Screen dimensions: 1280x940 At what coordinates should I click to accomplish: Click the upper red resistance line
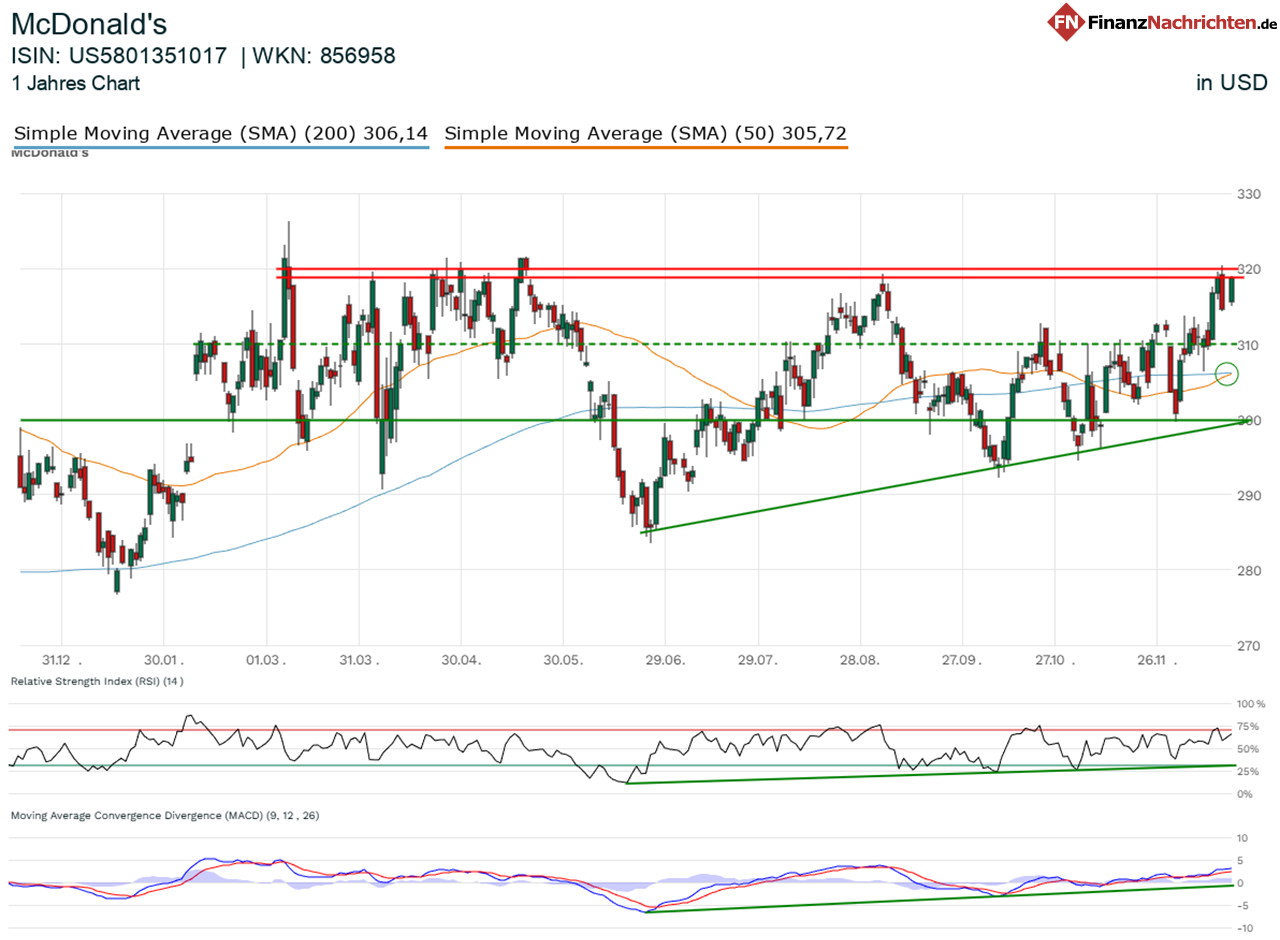pos(700,269)
